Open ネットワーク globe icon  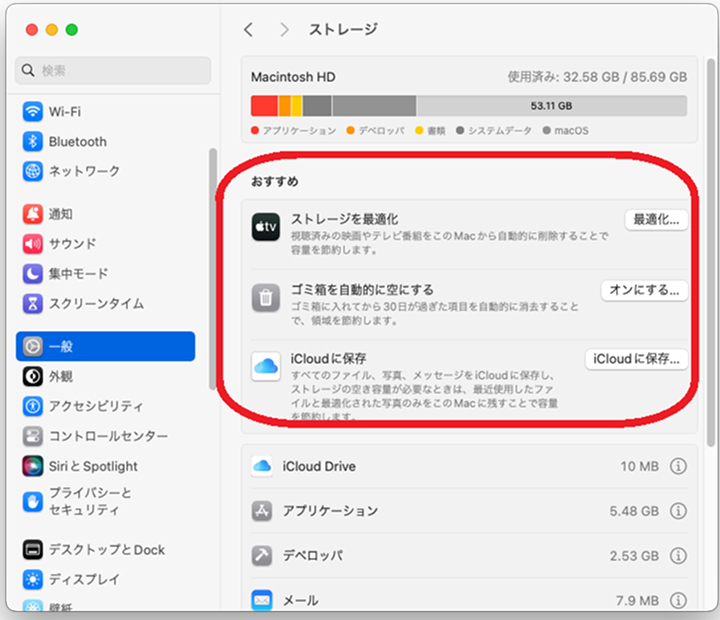pyautogui.click(x=33, y=171)
